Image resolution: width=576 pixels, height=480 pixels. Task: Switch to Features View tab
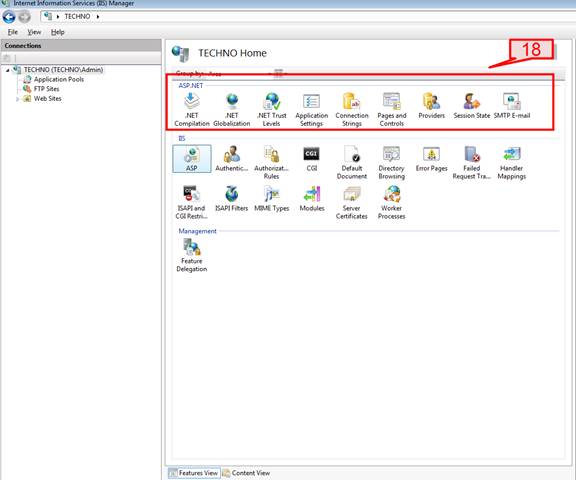pos(194,473)
